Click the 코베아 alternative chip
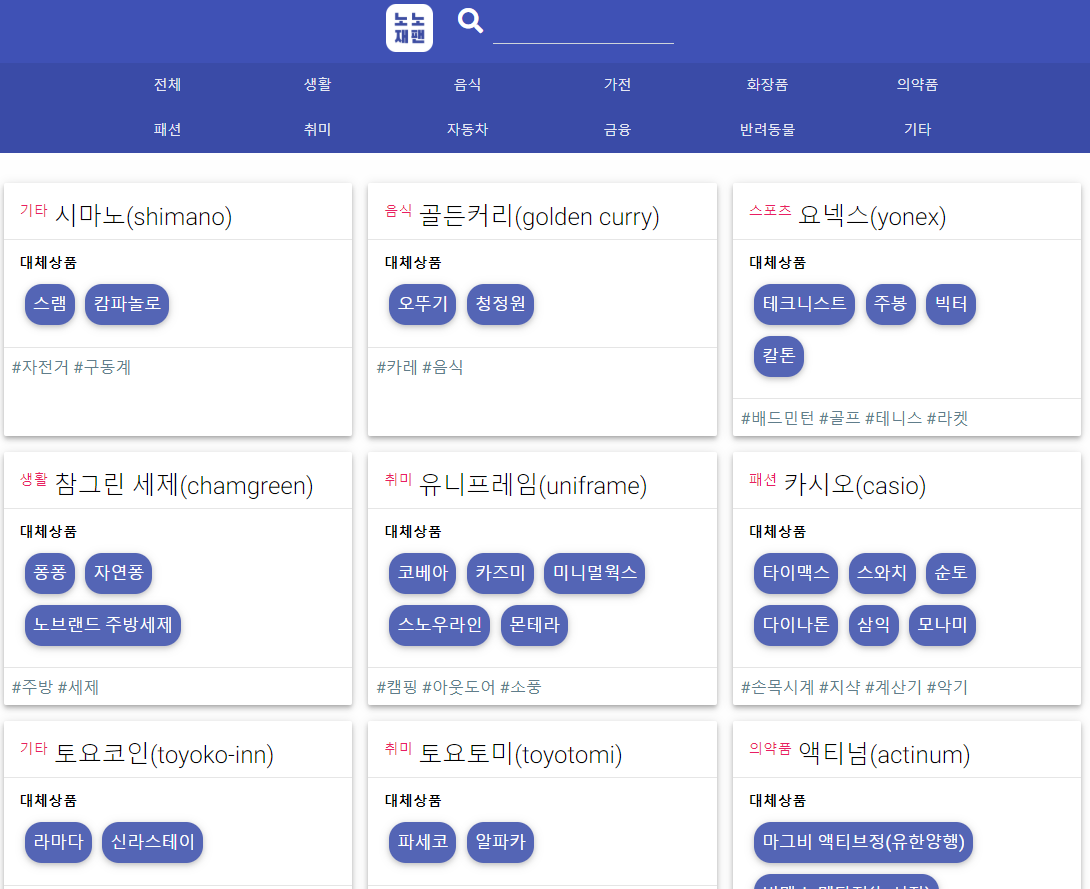 [x=423, y=573]
